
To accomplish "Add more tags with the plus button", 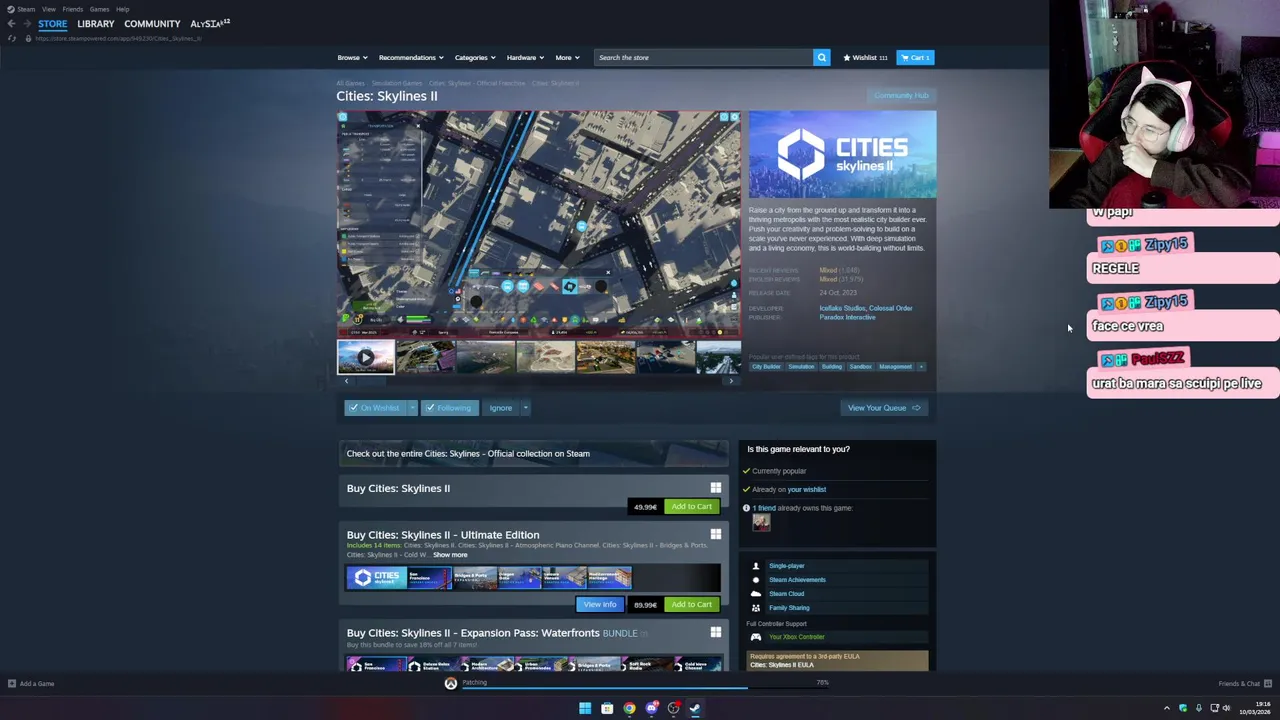I will [921, 367].
